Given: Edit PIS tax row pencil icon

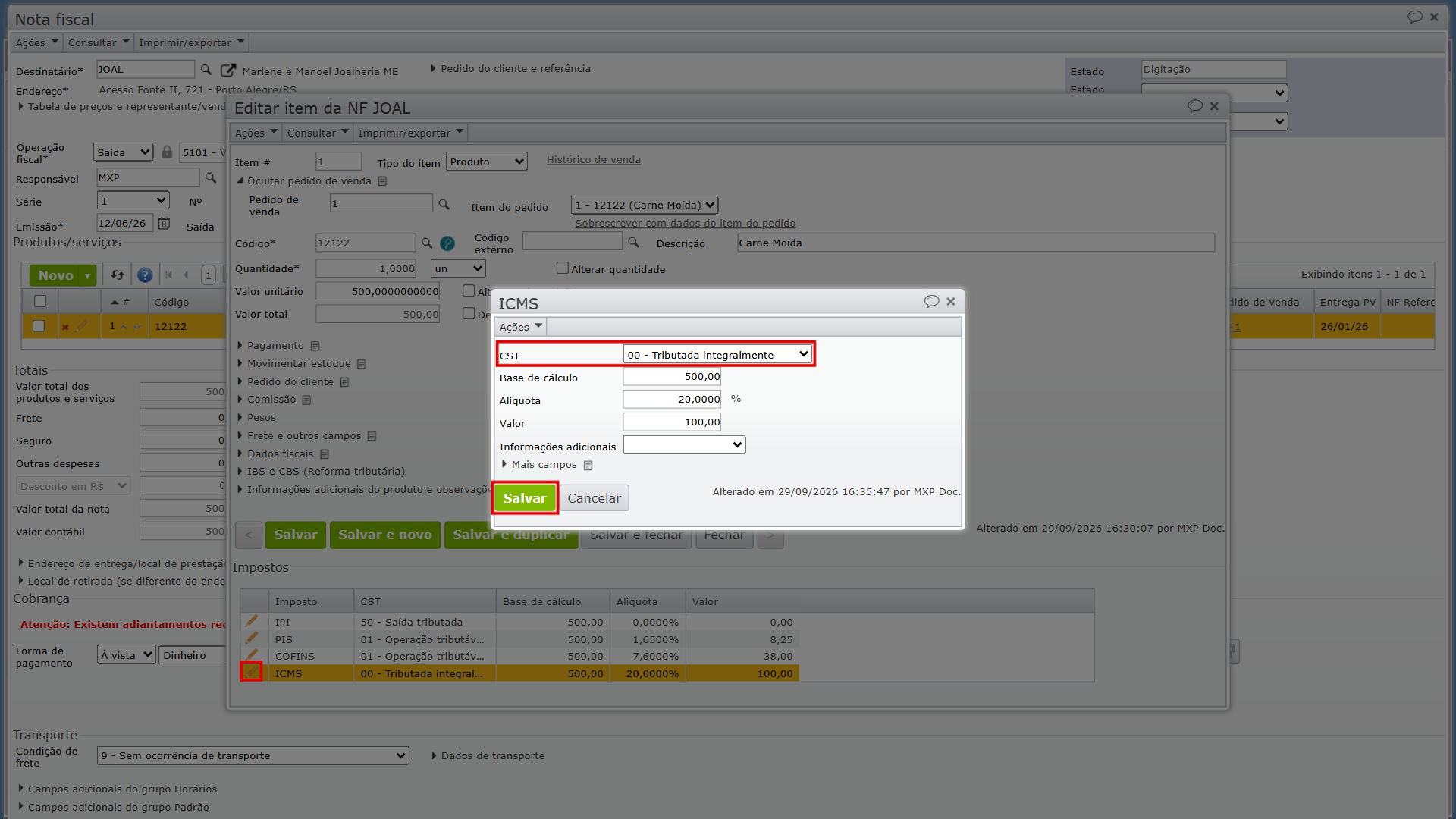Looking at the screenshot, I should click(252, 638).
